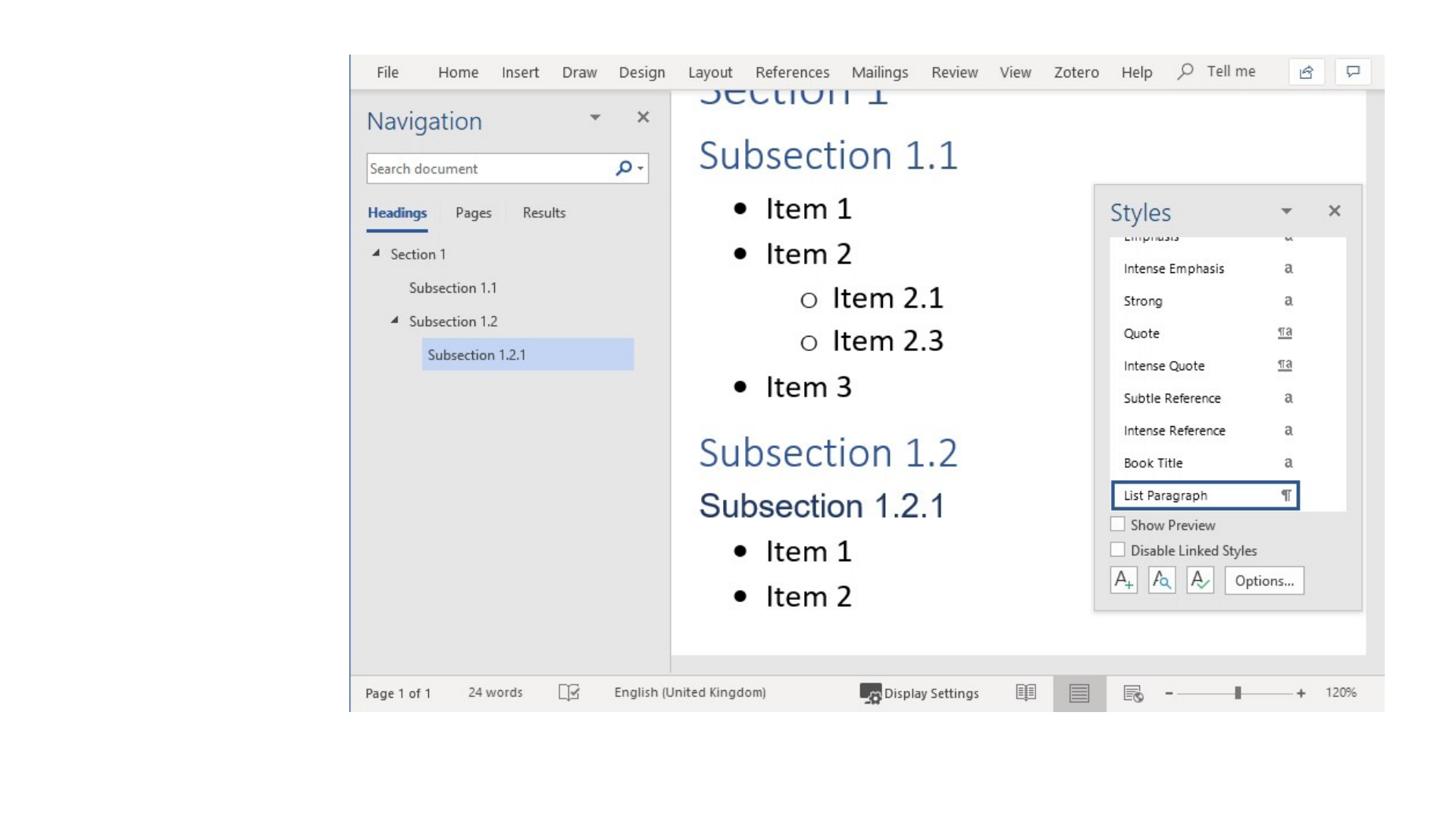Viewport: 1456px width, 819px height.
Task: Collapse Subsection 1.2 in heading tree
Action: point(395,320)
